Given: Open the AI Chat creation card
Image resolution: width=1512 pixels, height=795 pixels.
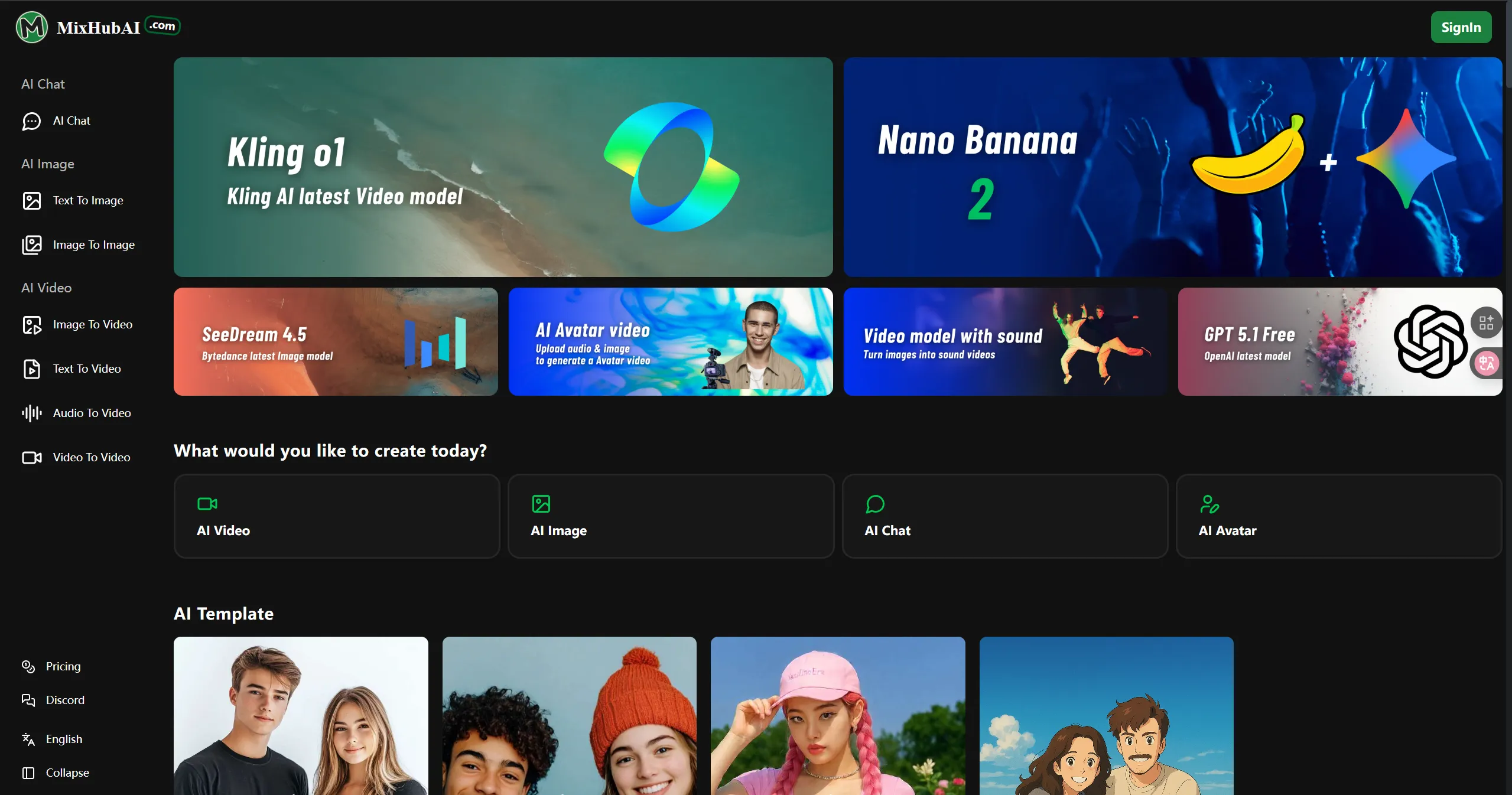Looking at the screenshot, I should pos(1004,515).
